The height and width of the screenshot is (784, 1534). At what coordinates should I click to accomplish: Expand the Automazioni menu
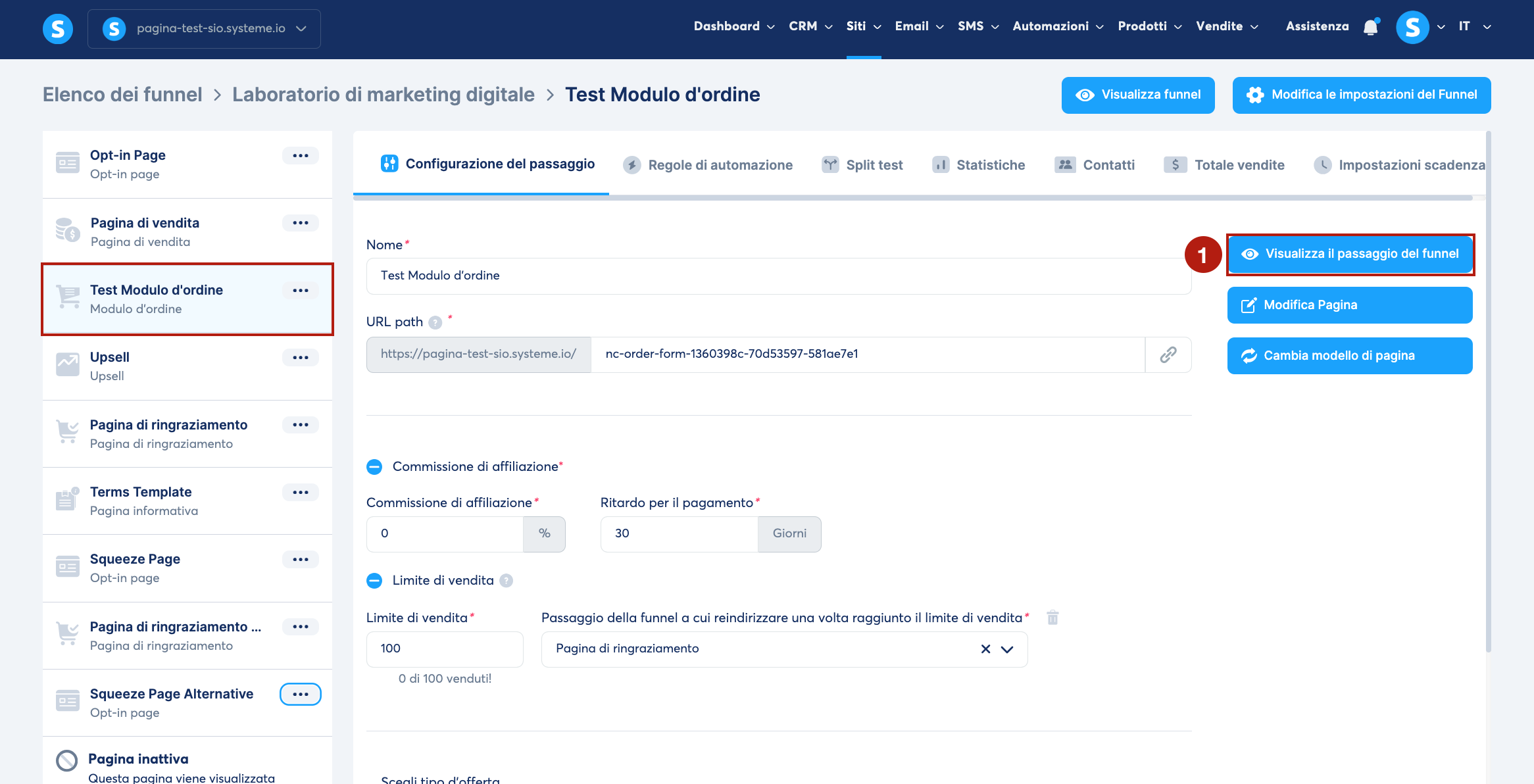(x=1058, y=26)
